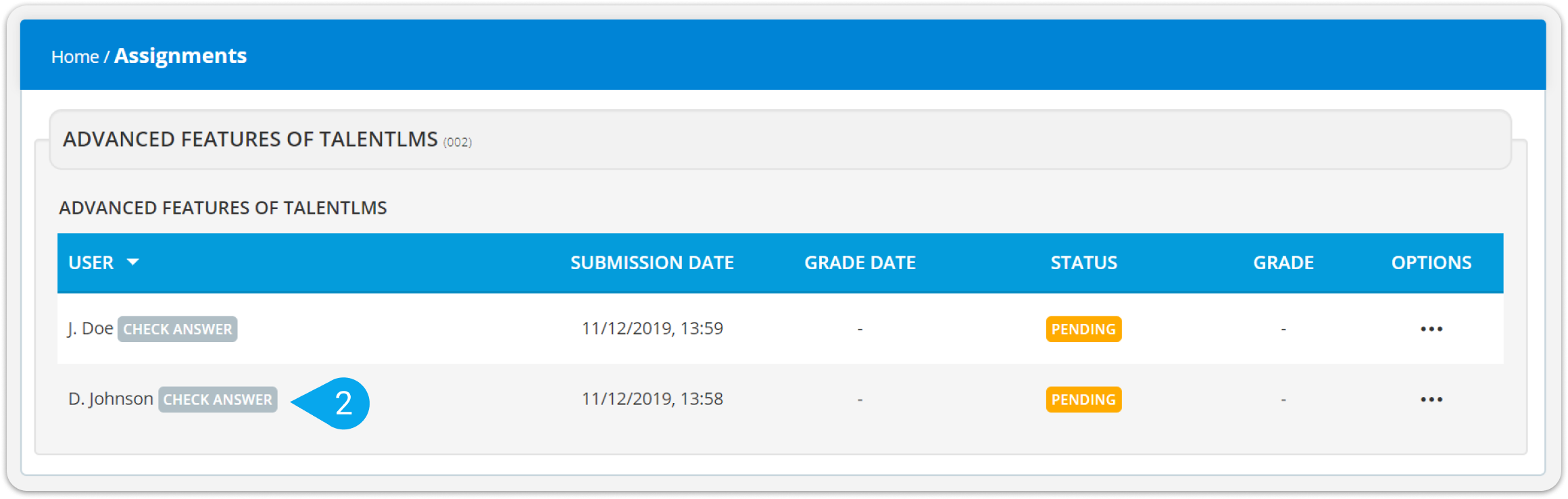Click D. Johnson user name
Screen dimensions: 1568x499
[111, 399]
